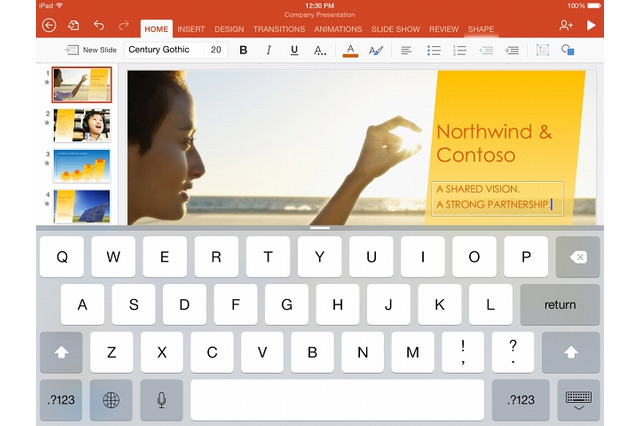Viewport: 640px width, 426px height.
Task: Increase the indent level
Action: point(512,50)
